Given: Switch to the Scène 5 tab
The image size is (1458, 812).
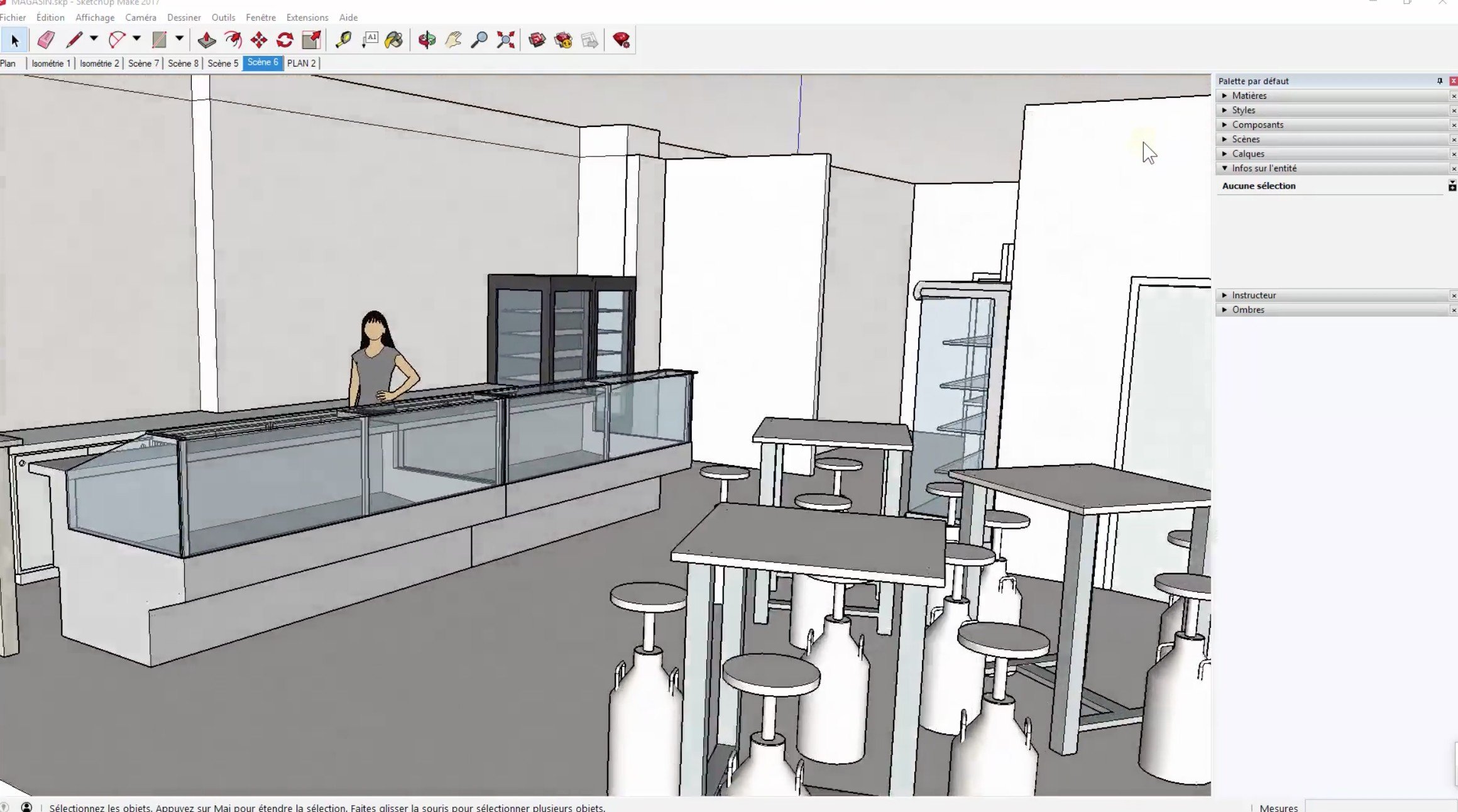Looking at the screenshot, I should 222,63.
